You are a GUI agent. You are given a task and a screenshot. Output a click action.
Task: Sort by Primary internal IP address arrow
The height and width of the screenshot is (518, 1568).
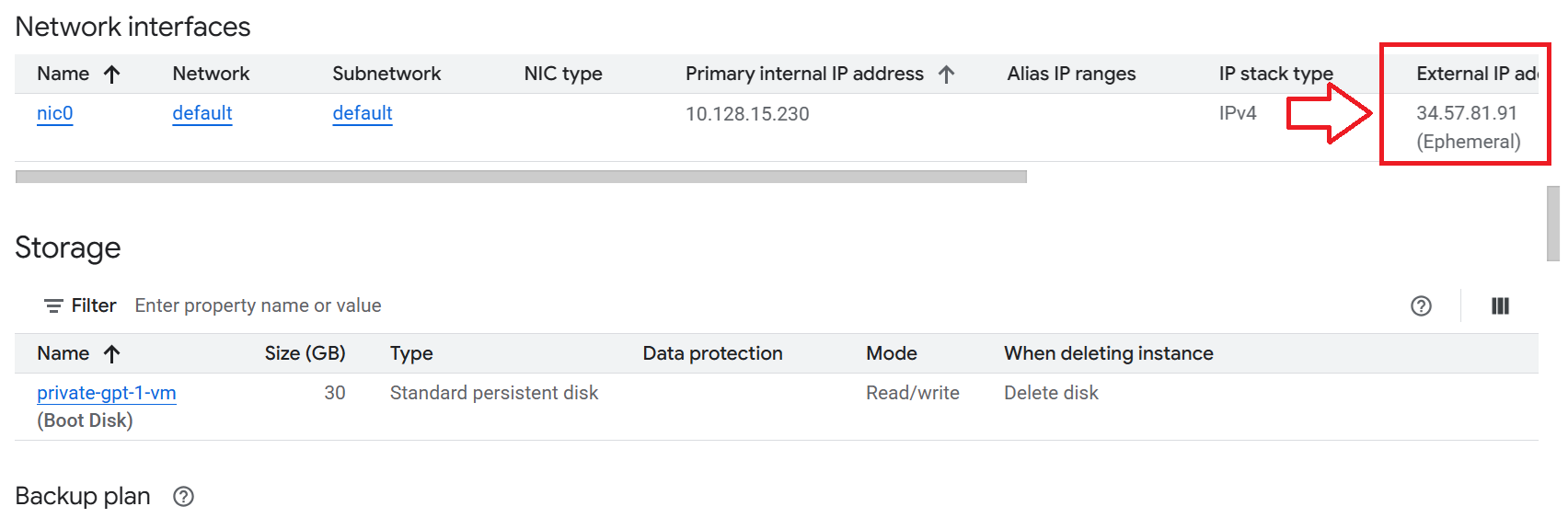pos(947,75)
